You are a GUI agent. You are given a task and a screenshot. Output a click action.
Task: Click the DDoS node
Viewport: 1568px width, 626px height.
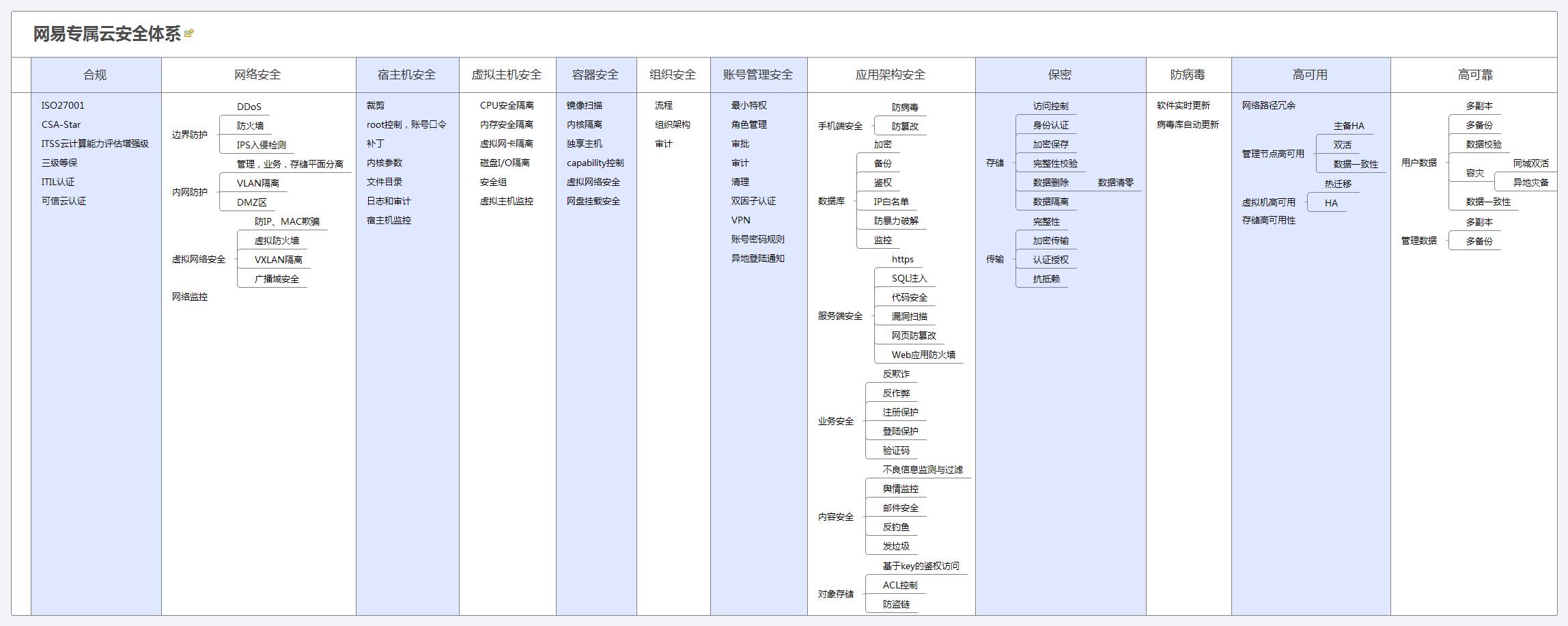click(x=249, y=107)
